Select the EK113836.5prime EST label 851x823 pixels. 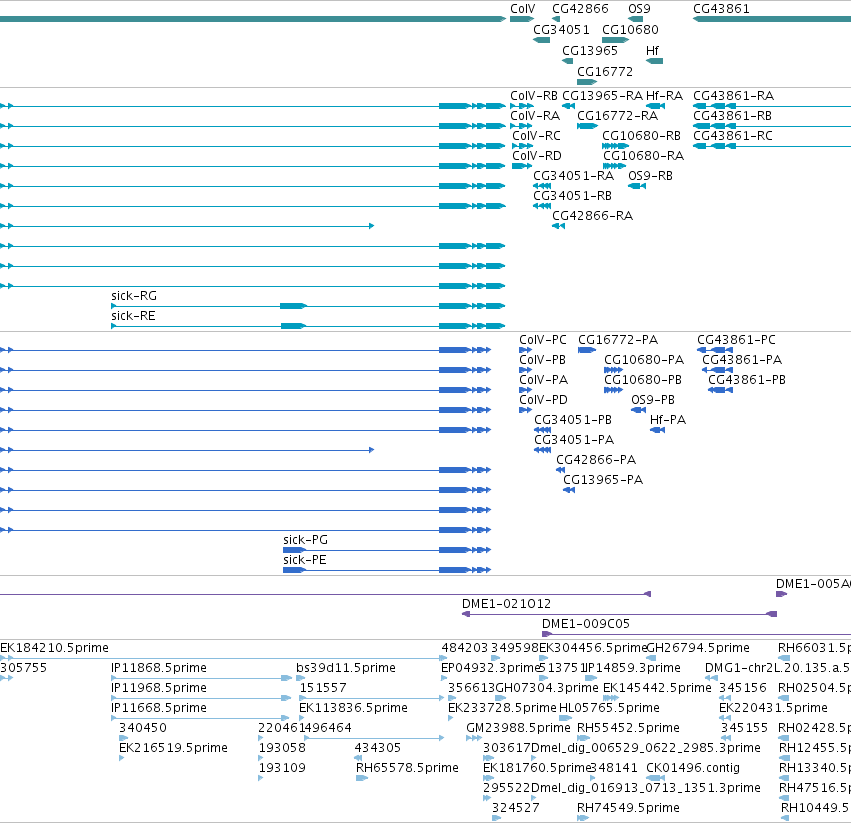point(353,708)
